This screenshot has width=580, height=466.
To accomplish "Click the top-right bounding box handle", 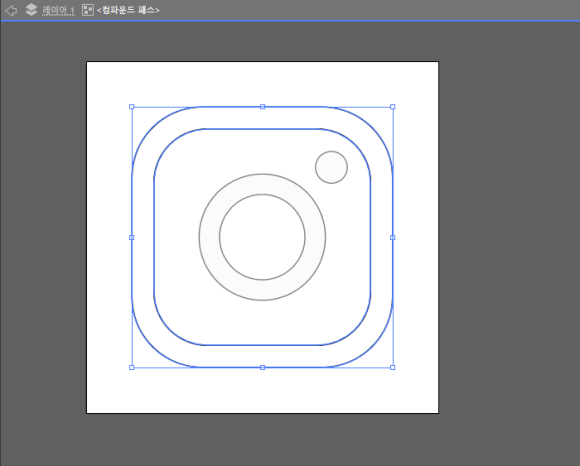I will pyautogui.click(x=393, y=107).
